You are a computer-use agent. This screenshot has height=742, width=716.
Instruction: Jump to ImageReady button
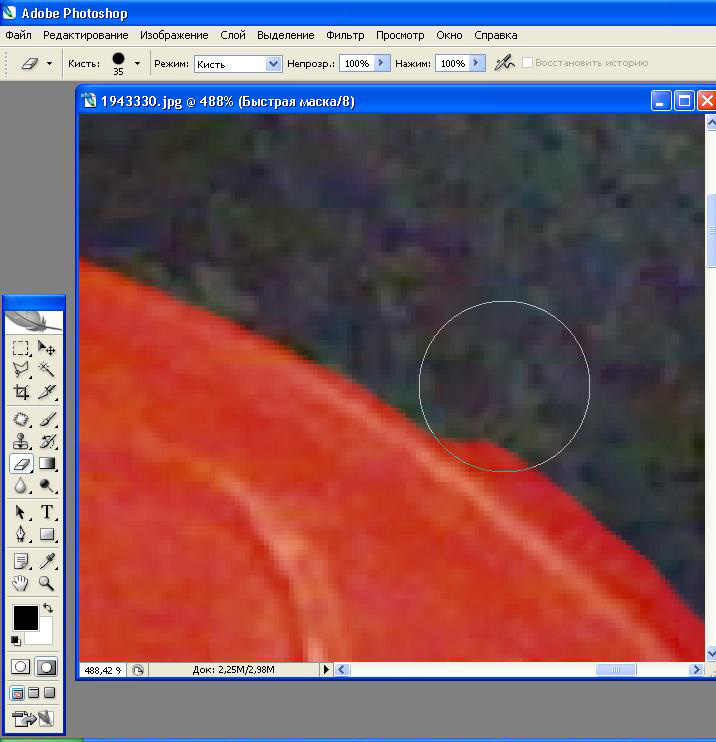click(x=33, y=719)
